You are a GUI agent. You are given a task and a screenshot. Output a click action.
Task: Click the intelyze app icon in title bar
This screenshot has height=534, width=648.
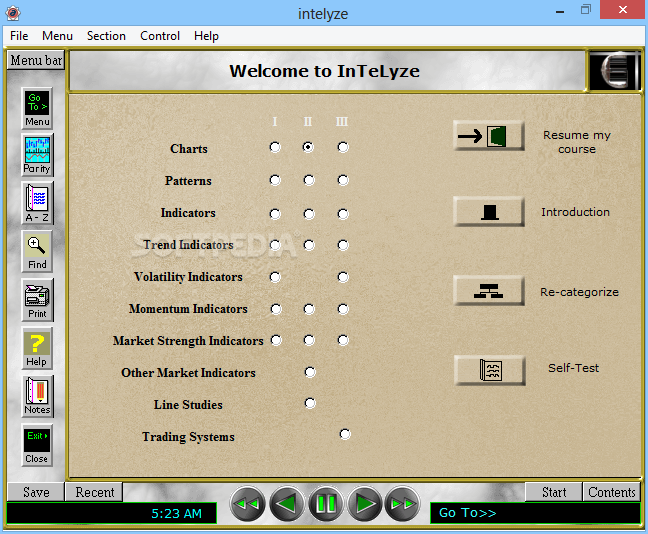click(13, 13)
